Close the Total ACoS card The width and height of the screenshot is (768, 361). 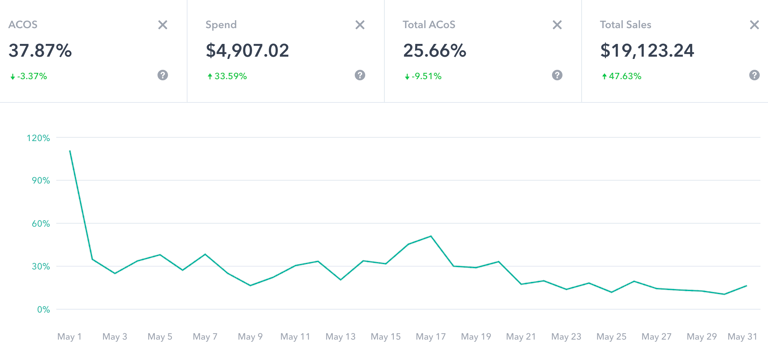point(557,25)
